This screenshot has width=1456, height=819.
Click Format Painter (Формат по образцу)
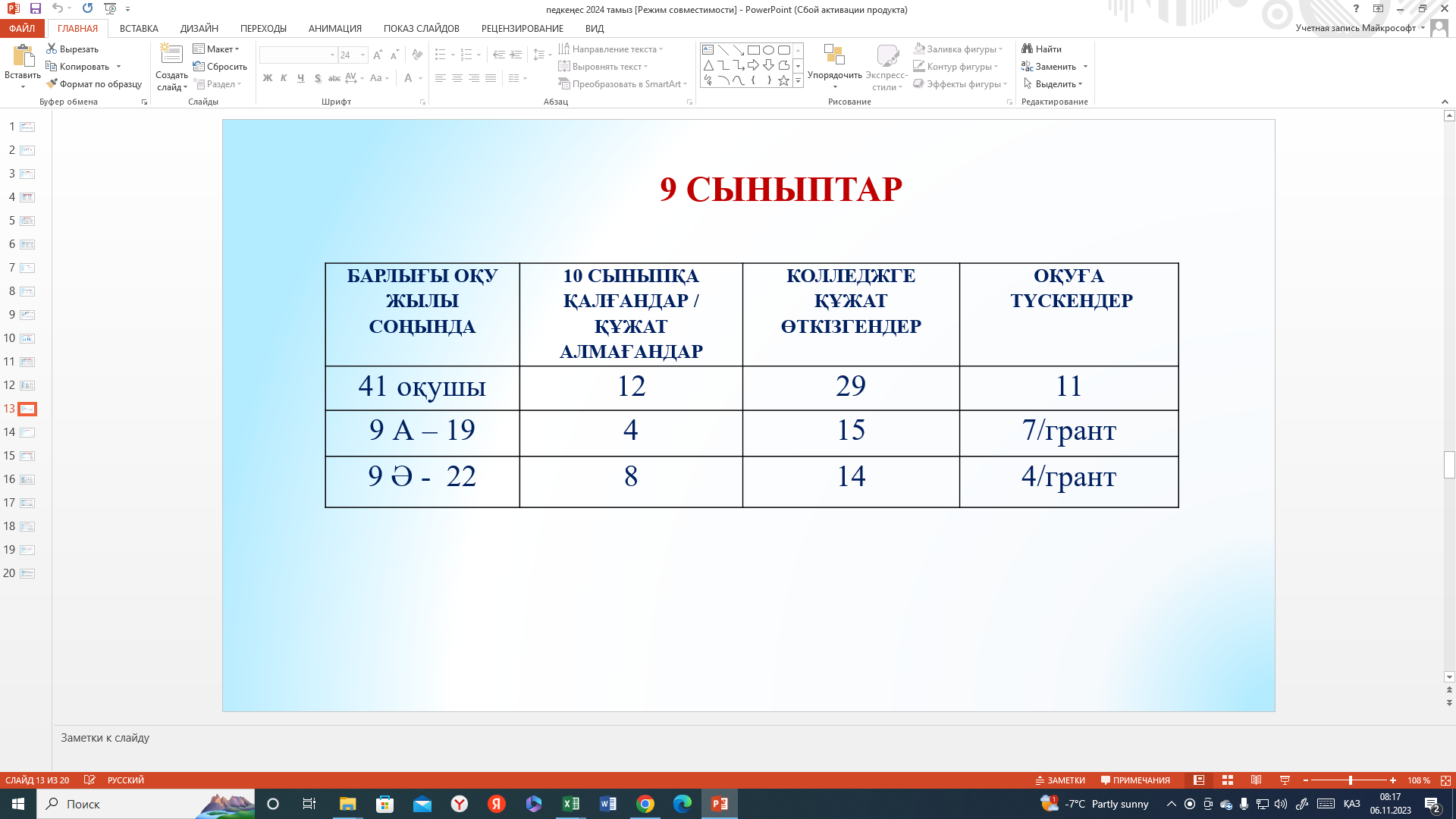point(94,84)
